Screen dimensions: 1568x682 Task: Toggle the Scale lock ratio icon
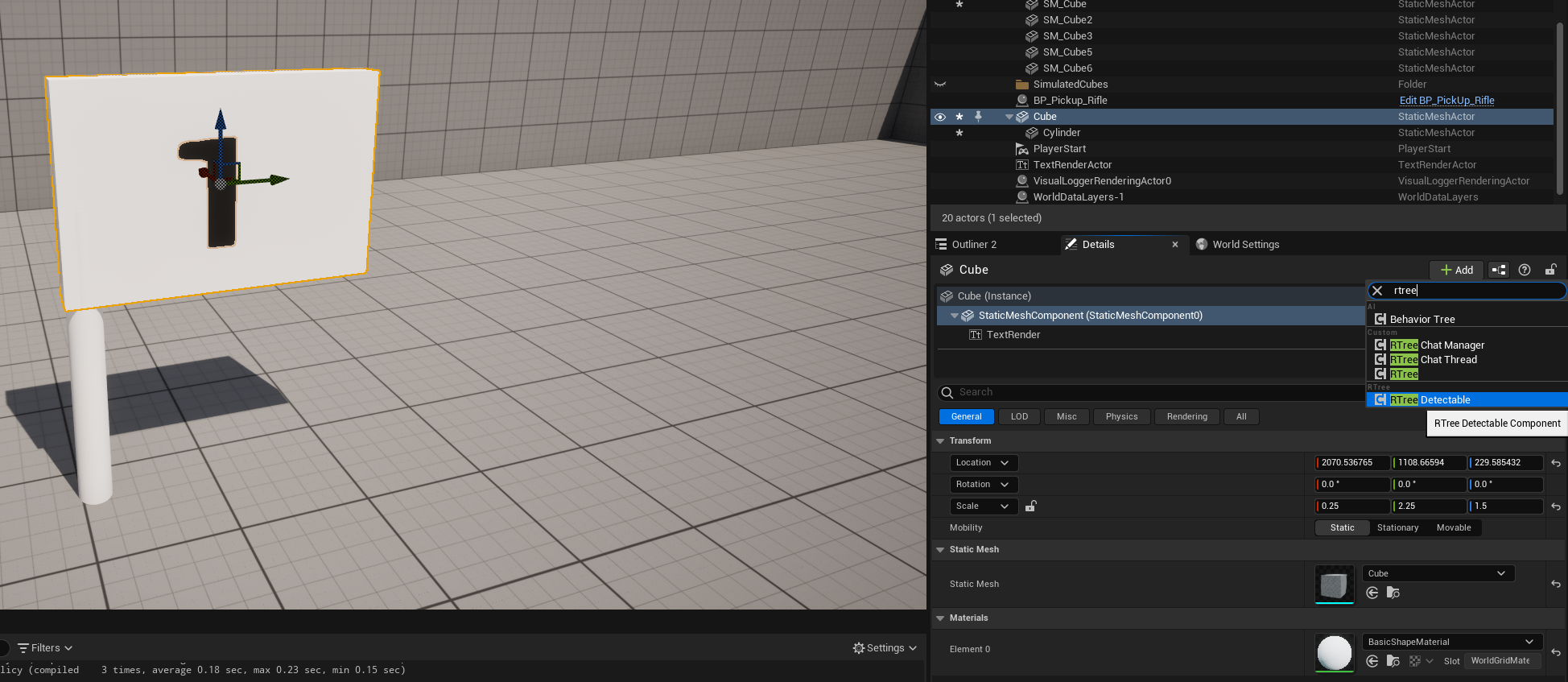[1030, 506]
